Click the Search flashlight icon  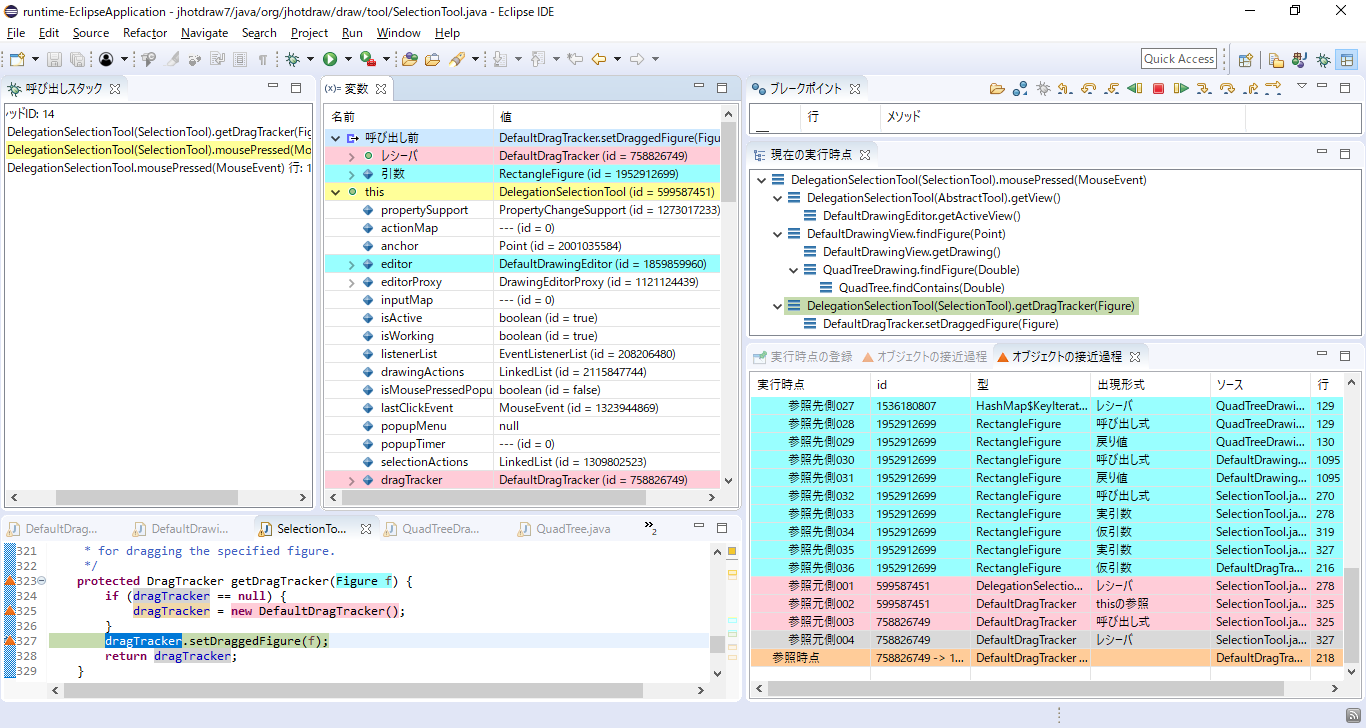[x=457, y=59]
